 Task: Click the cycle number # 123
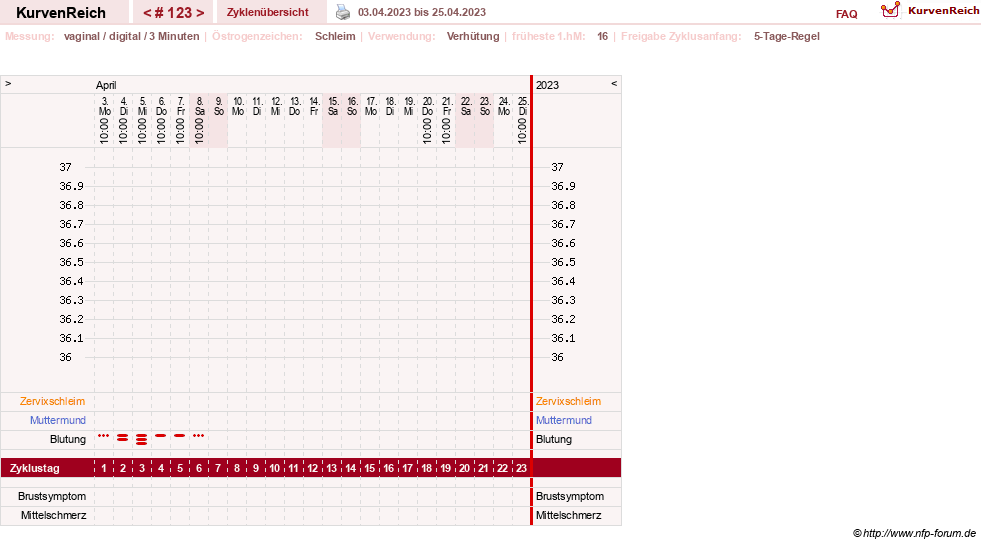coord(173,13)
